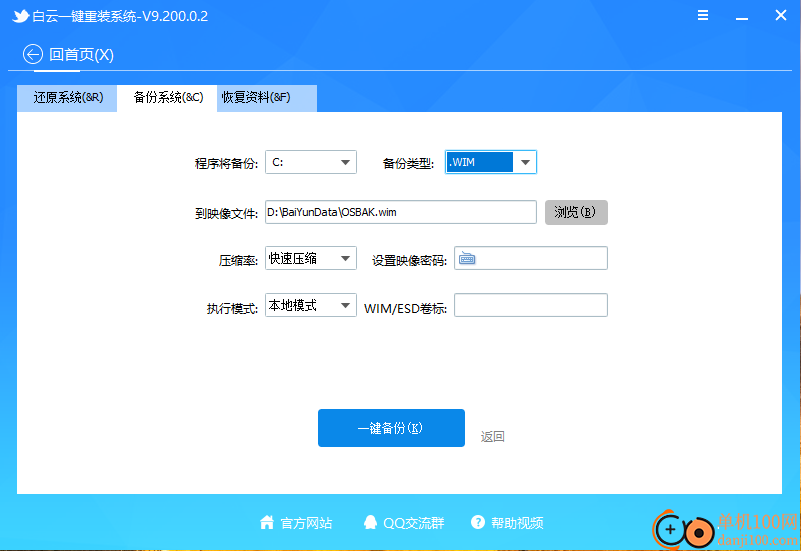Open the 恢复资料(&F) tab
The height and width of the screenshot is (551, 801).
pyautogui.click(x=267, y=98)
